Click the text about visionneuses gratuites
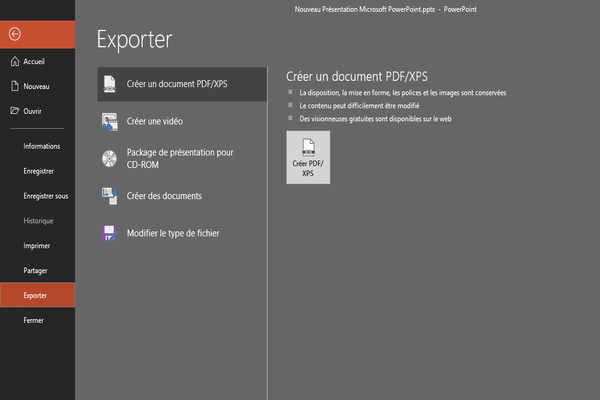Viewport: 600px width, 400px height. pos(375,119)
